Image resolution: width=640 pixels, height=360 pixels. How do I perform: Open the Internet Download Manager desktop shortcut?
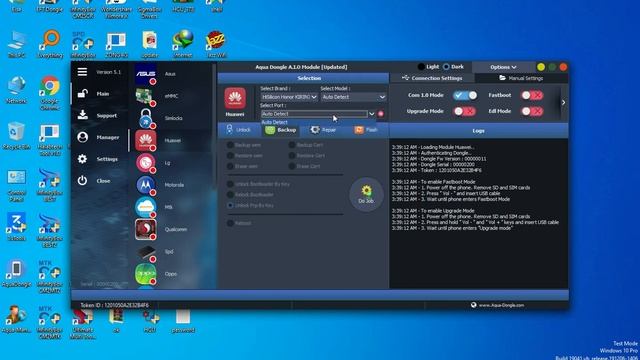tap(182, 44)
